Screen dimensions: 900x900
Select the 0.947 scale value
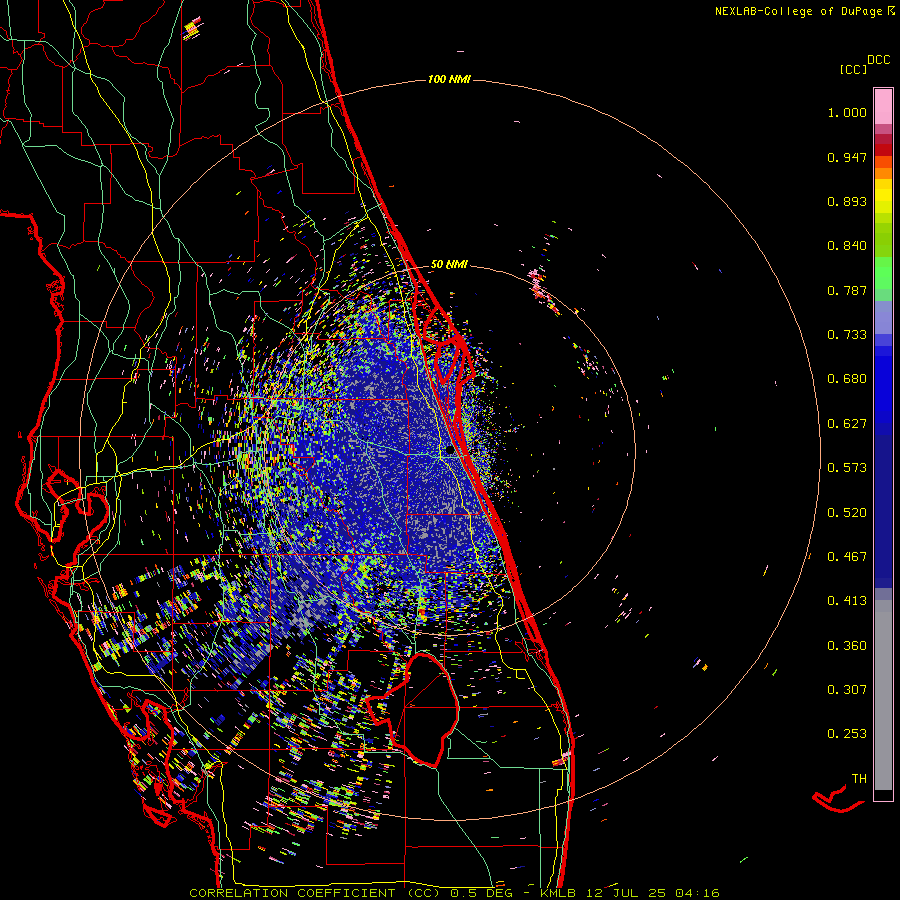pyautogui.click(x=847, y=157)
